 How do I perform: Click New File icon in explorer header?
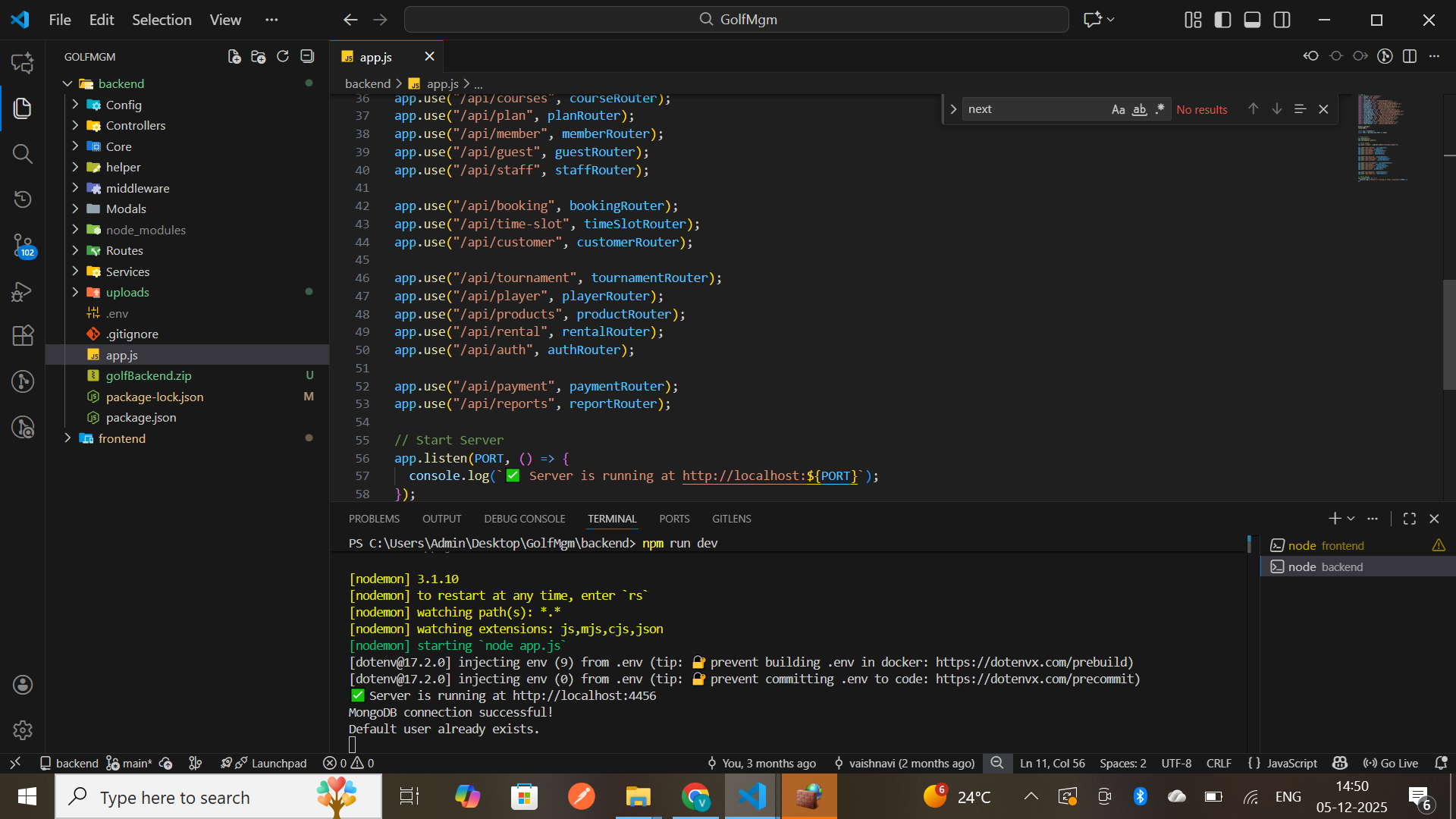[x=234, y=57]
